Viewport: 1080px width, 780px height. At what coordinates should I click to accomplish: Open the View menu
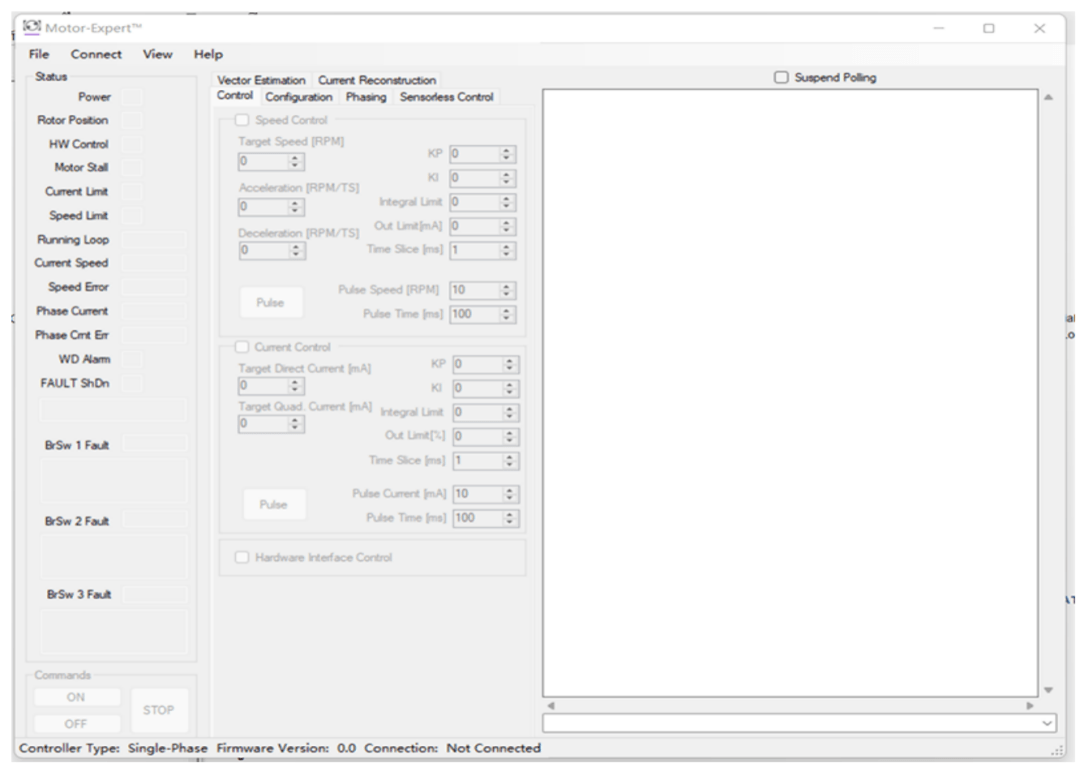point(158,54)
